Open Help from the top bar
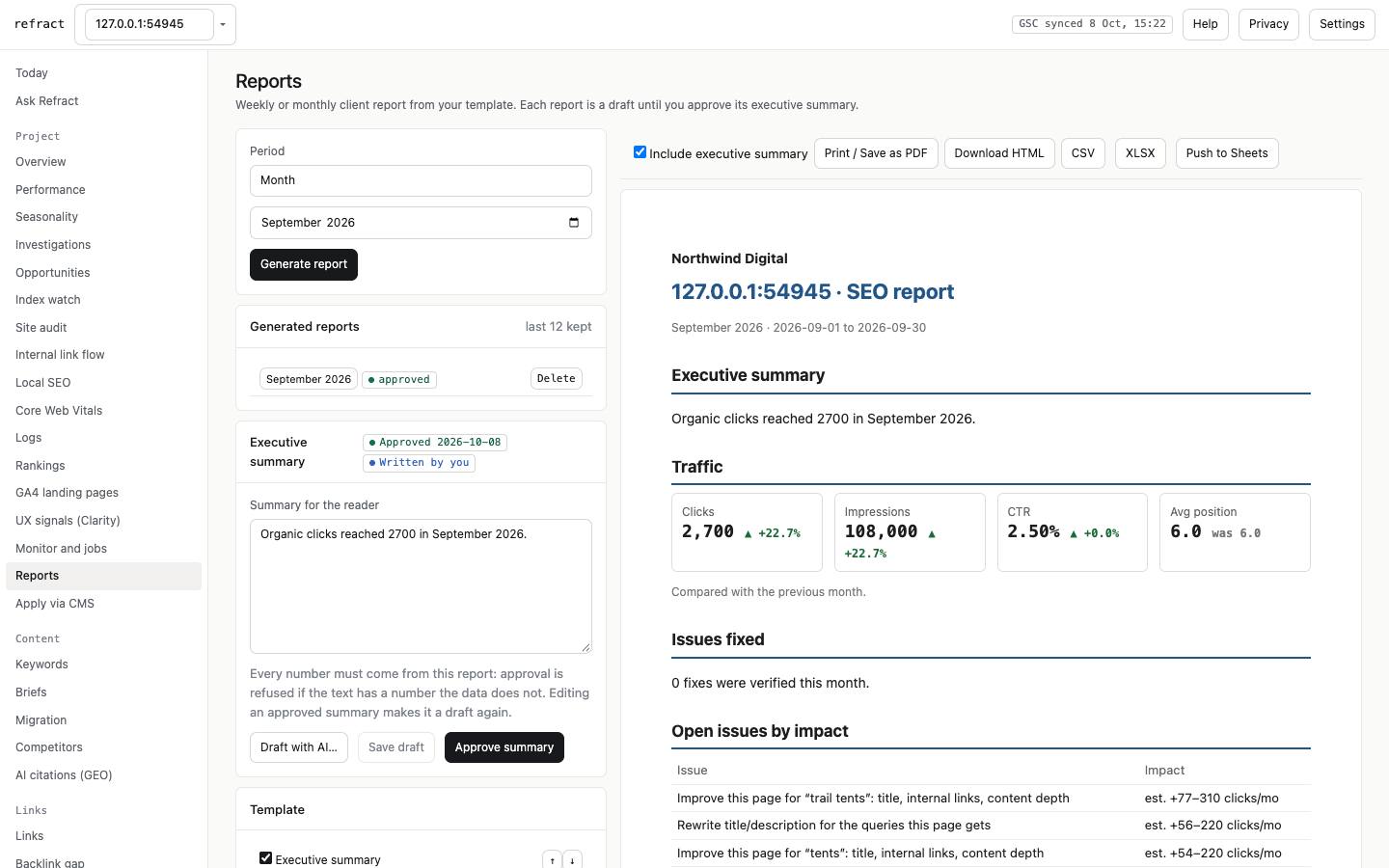The height and width of the screenshot is (868, 1389). point(1205,24)
